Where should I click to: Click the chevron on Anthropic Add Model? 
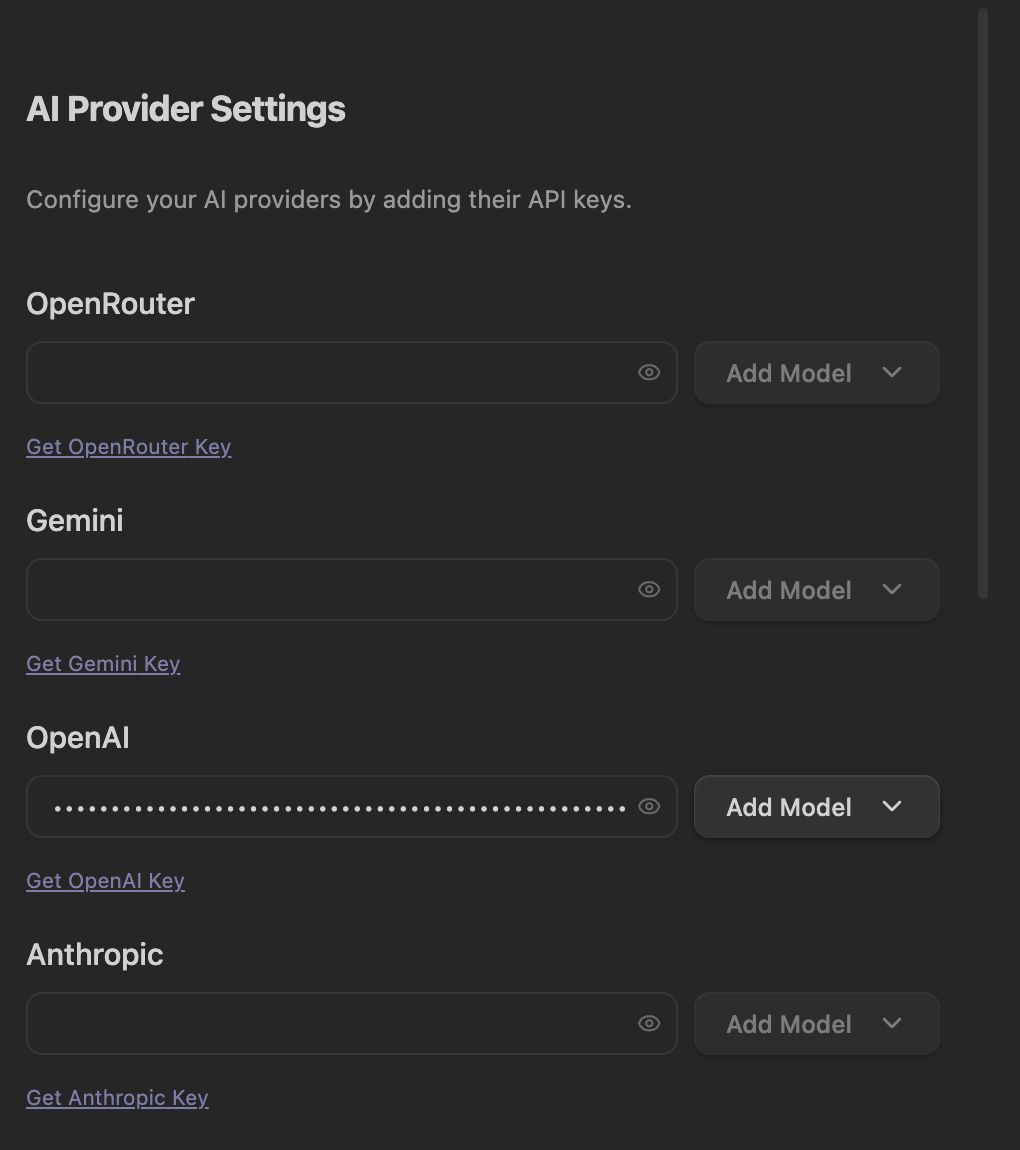892,1023
